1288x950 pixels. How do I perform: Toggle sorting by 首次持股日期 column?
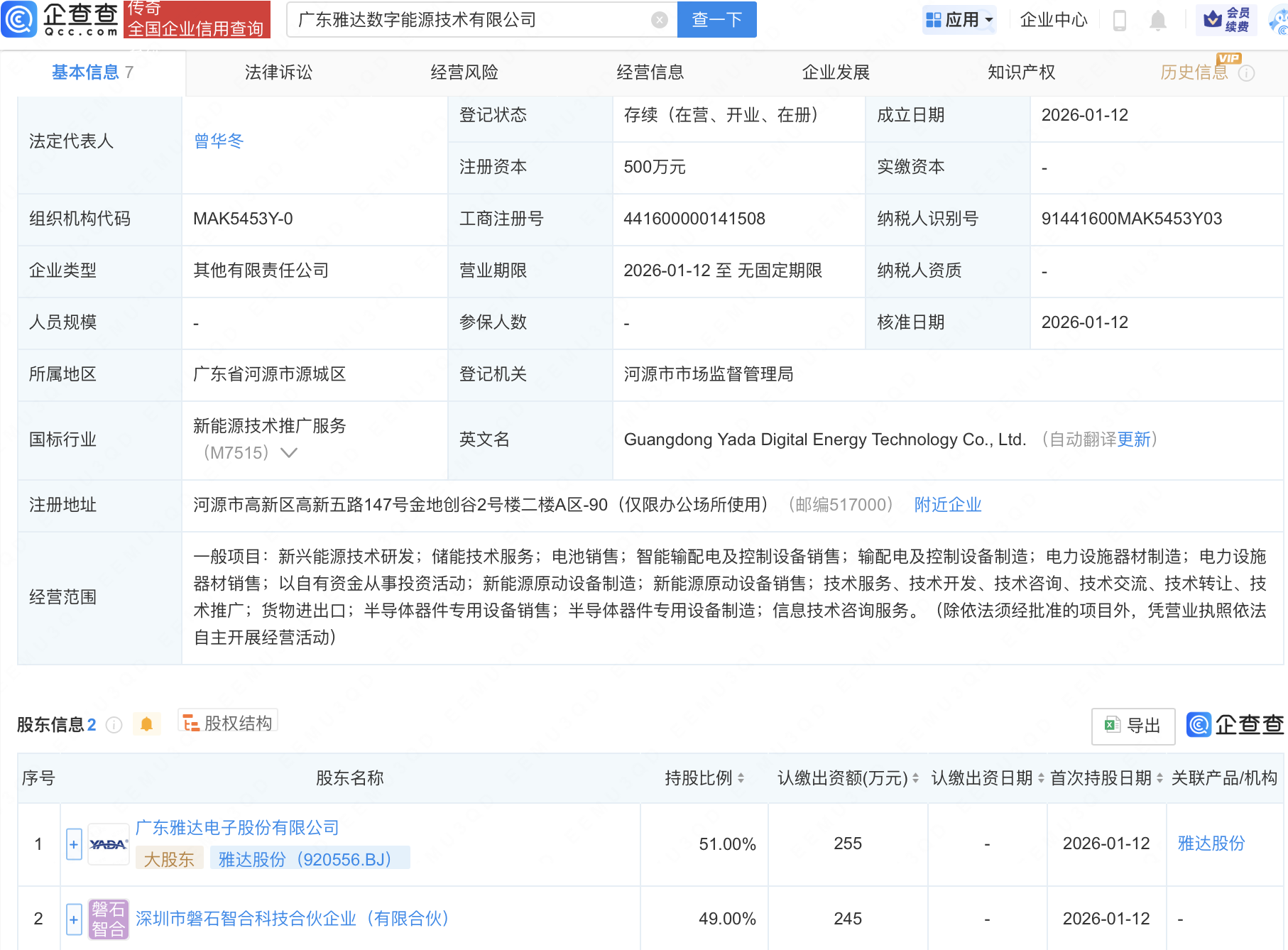coord(1159,777)
